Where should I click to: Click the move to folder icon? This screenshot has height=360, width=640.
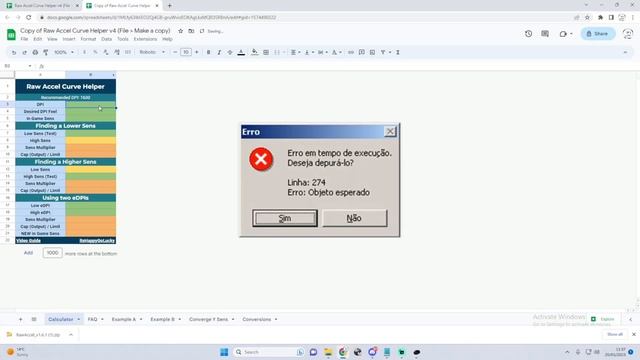pos(191,31)
